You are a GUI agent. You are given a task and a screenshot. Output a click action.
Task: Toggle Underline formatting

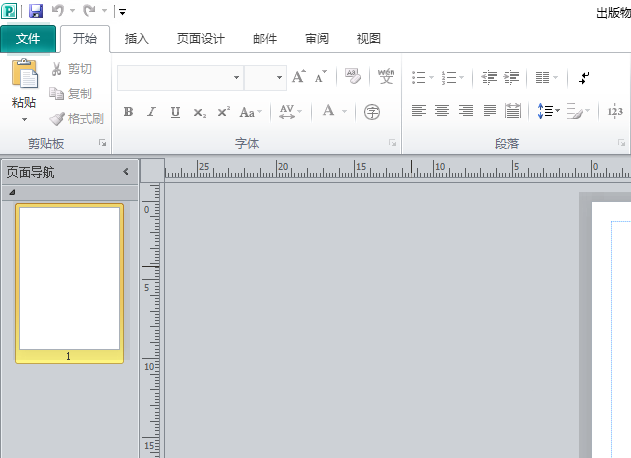click(x=175, y=112)
